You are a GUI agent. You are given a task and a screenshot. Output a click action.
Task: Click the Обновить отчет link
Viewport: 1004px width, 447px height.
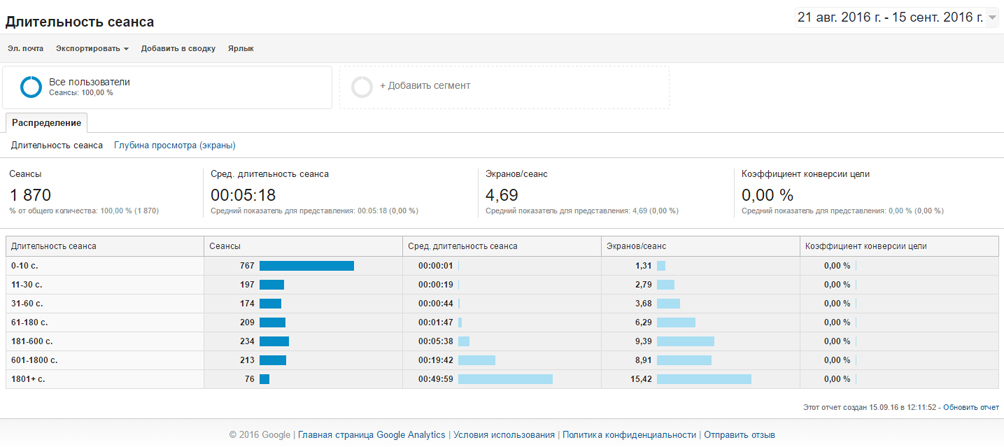pyautogui.click(x=971, y=407)
